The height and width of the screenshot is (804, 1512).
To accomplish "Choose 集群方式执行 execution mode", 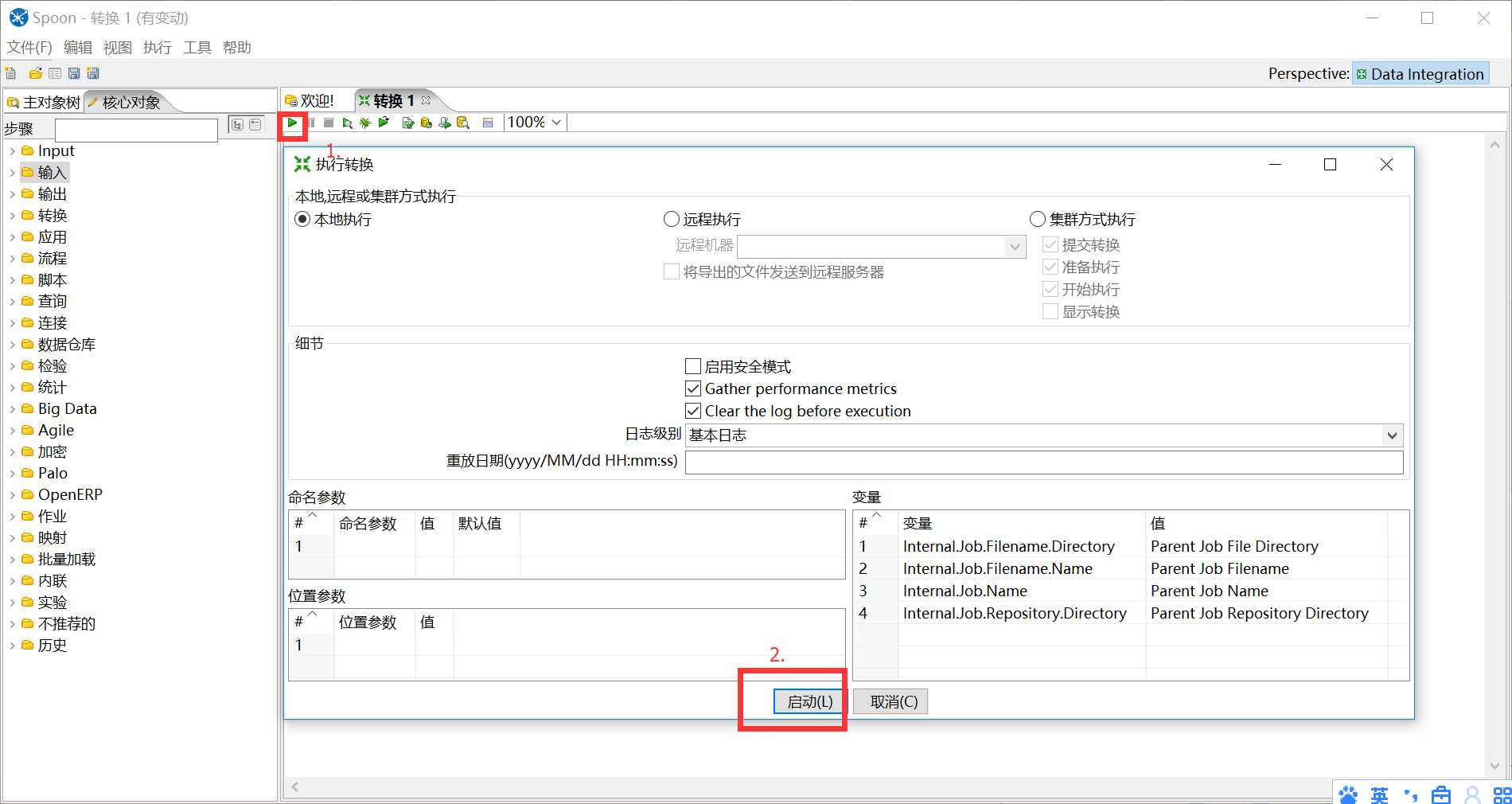I will (x=1038, y=219).
